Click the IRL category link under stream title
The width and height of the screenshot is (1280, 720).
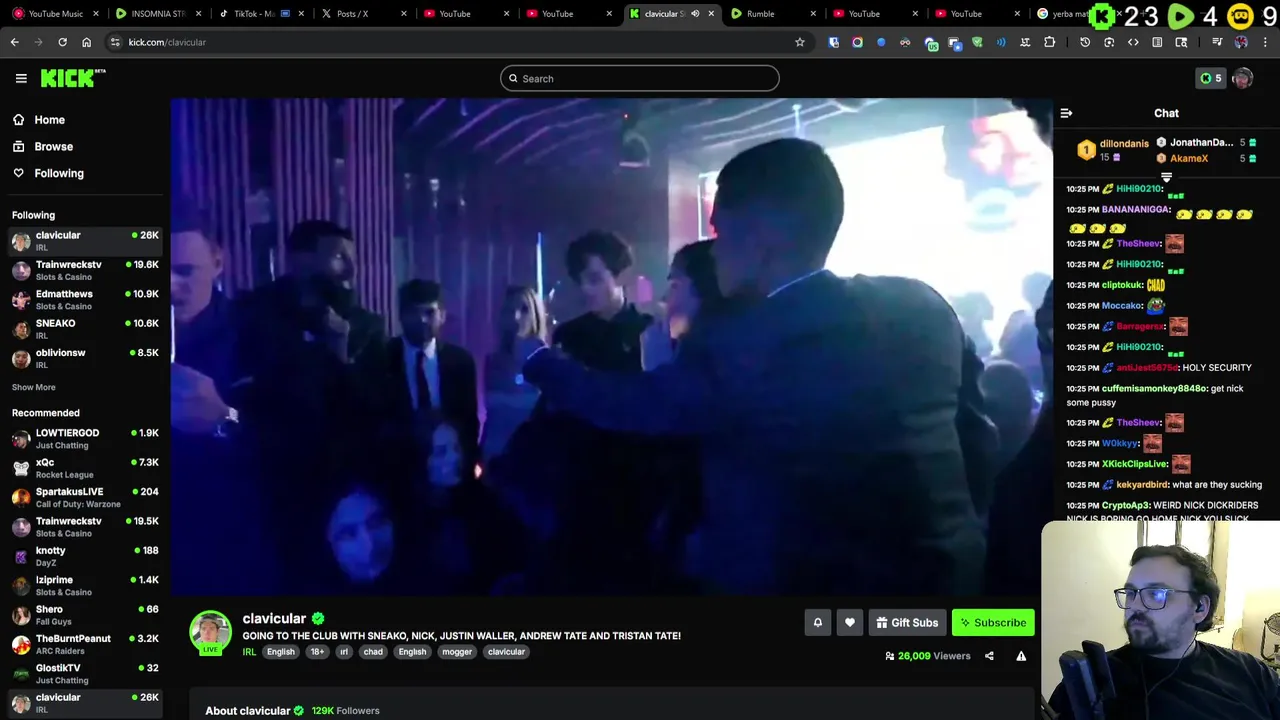[x=249, y=652]
